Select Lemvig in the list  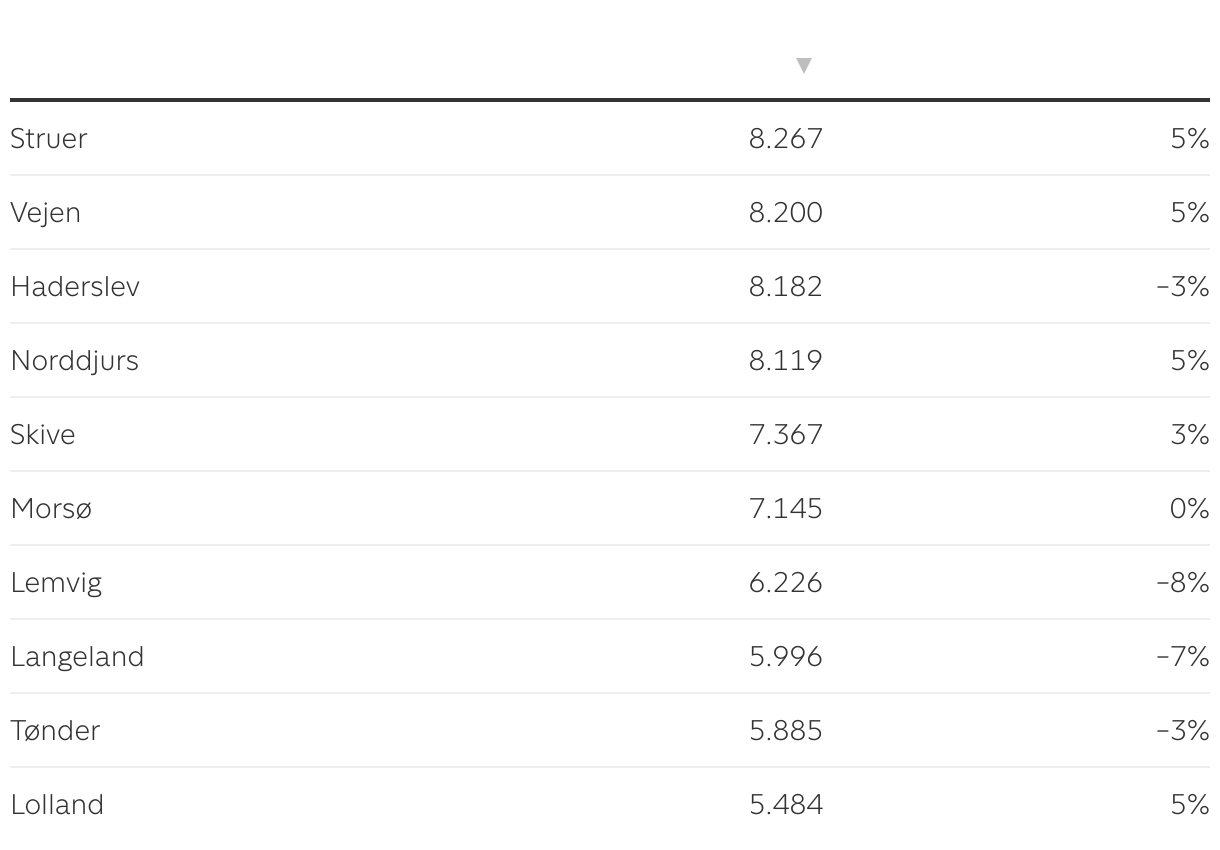point(56,583)
